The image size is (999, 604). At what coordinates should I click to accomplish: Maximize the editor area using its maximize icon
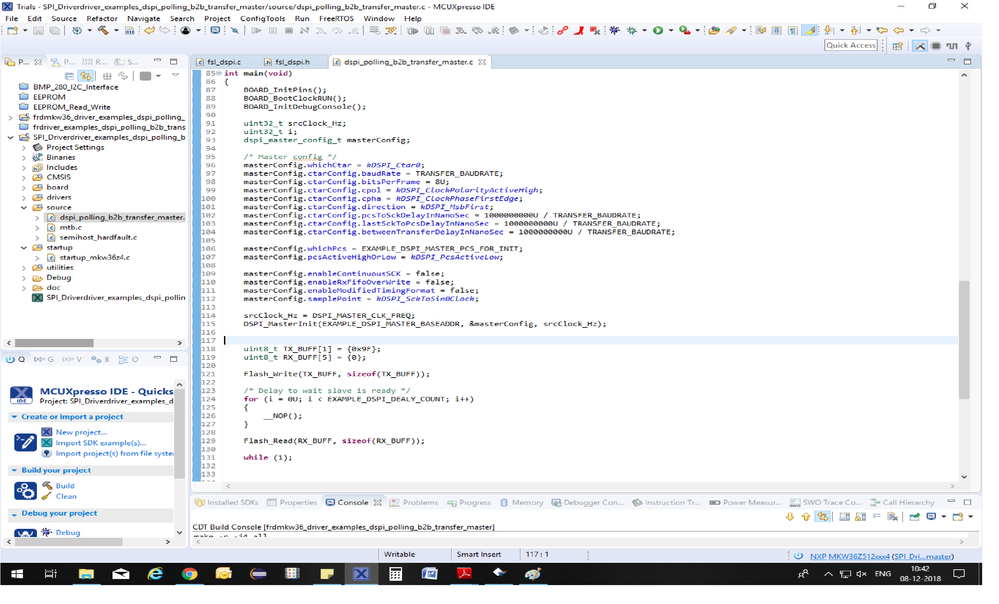(x=967, y=61)
